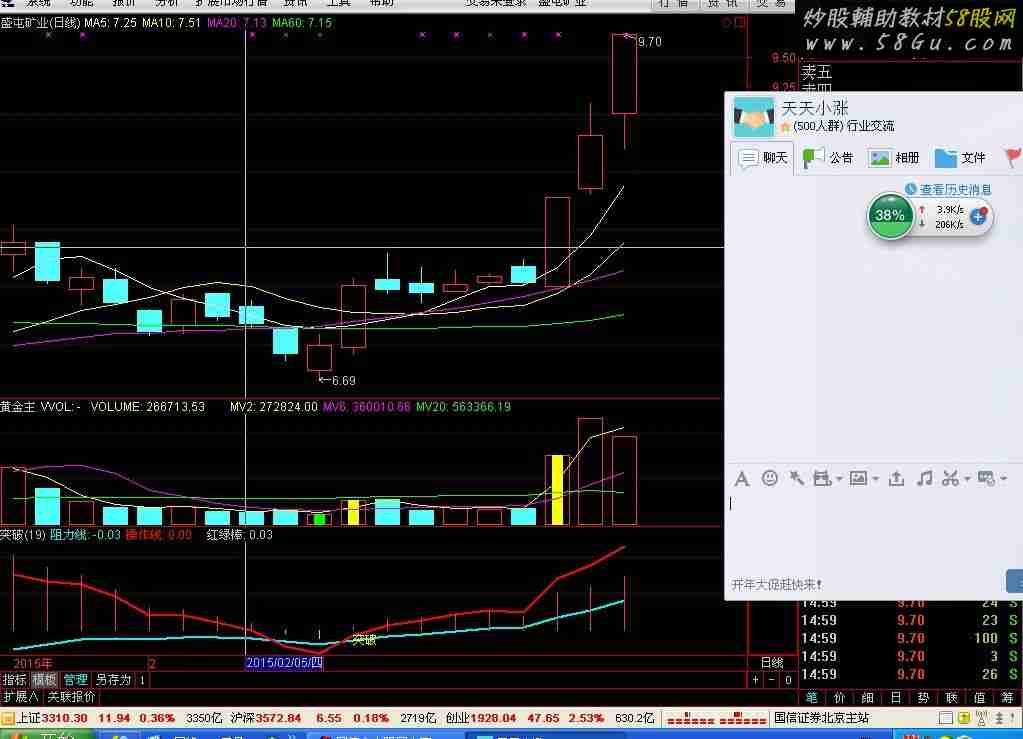The image size is (1023, 739).
Task: Click the music note icon
Action: coord(924,478)
